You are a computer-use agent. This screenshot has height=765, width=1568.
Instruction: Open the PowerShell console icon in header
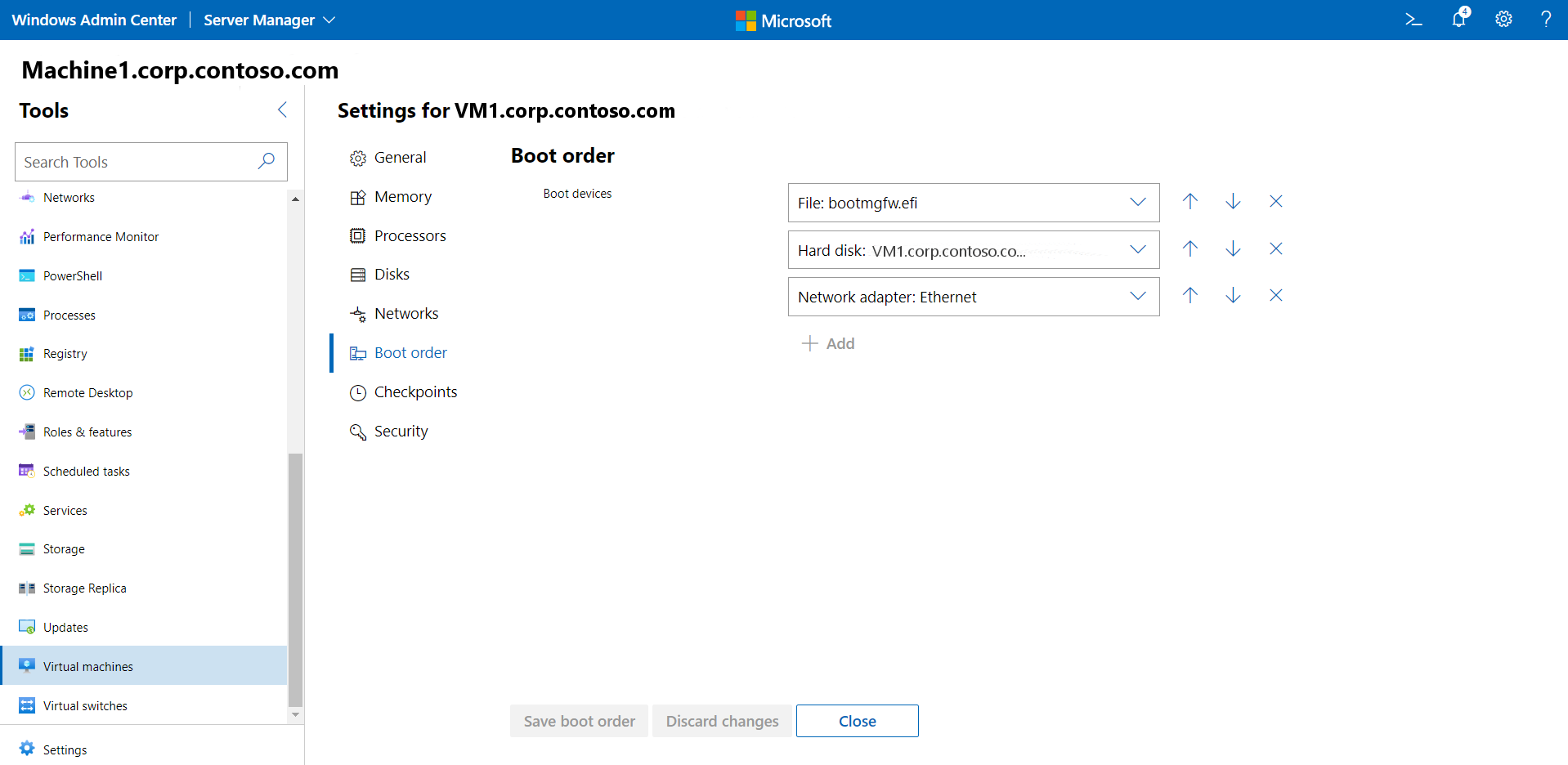tap(1413, 20)
